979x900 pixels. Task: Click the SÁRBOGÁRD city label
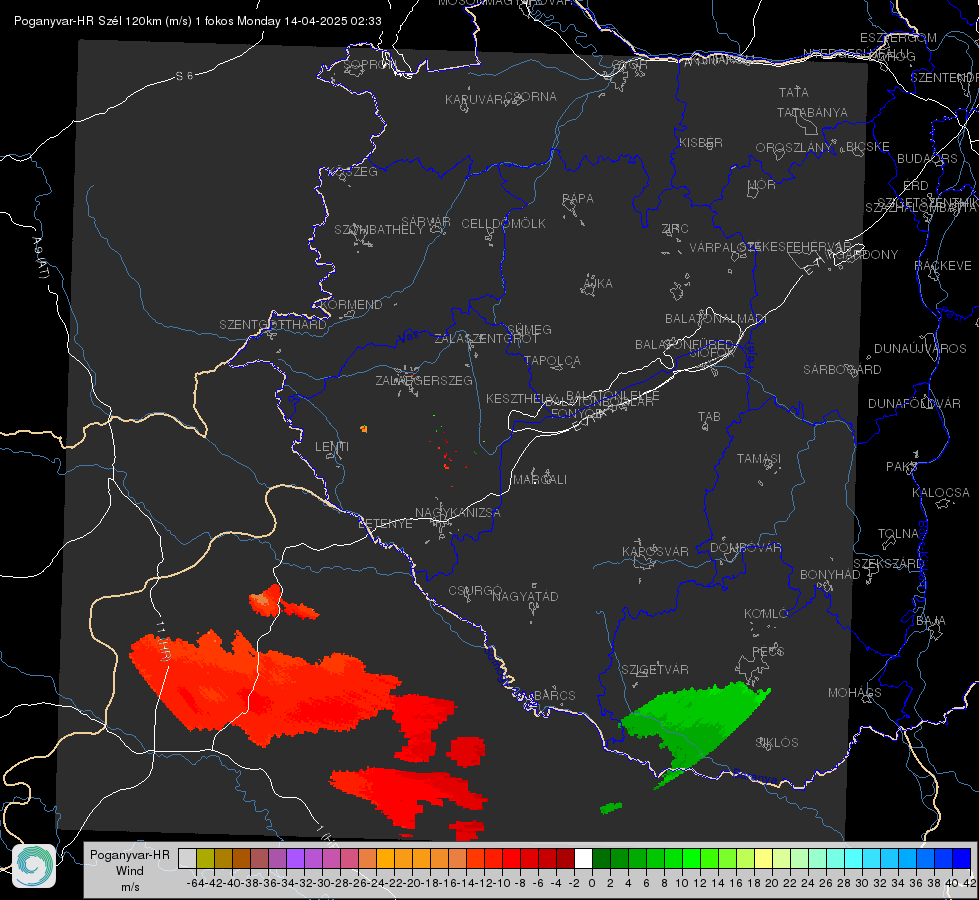pyautogui.click(x=842, y=370)
